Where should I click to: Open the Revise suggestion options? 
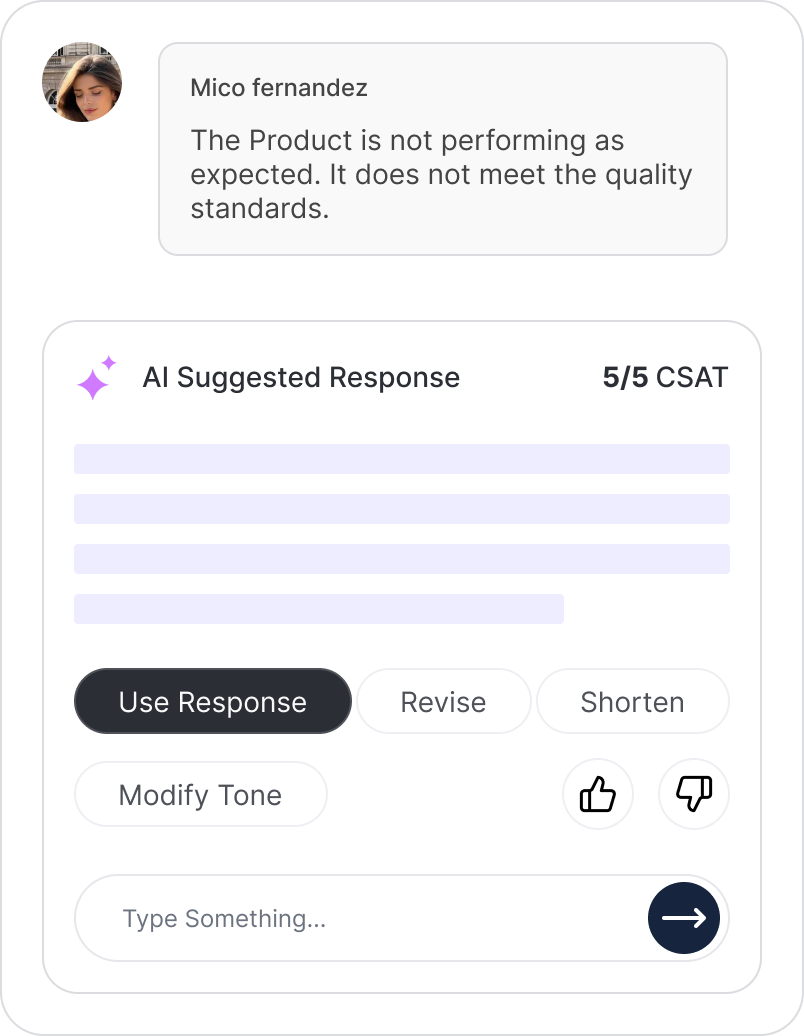443,701
